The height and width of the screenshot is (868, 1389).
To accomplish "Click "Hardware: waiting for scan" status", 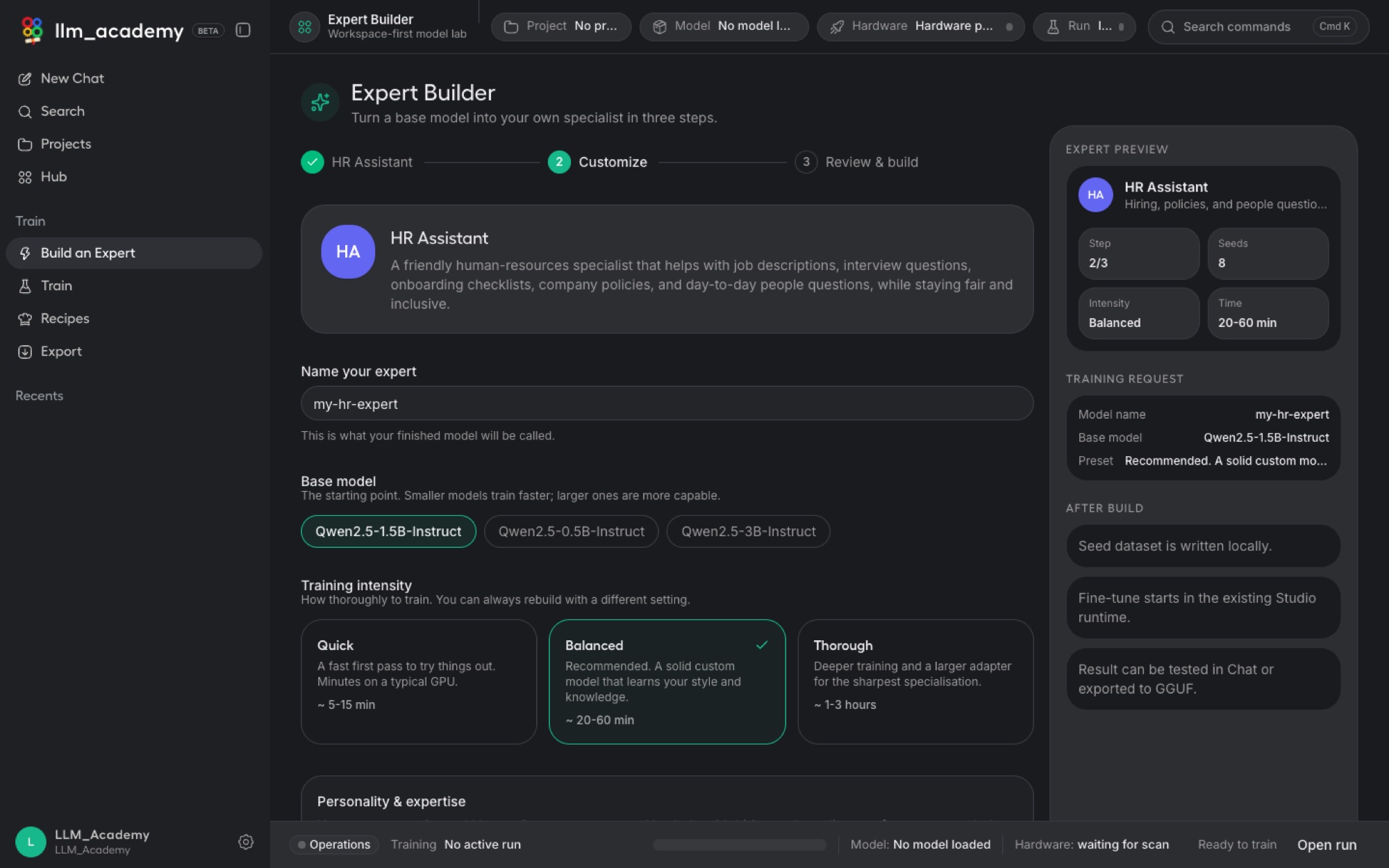I will 1092,844.
